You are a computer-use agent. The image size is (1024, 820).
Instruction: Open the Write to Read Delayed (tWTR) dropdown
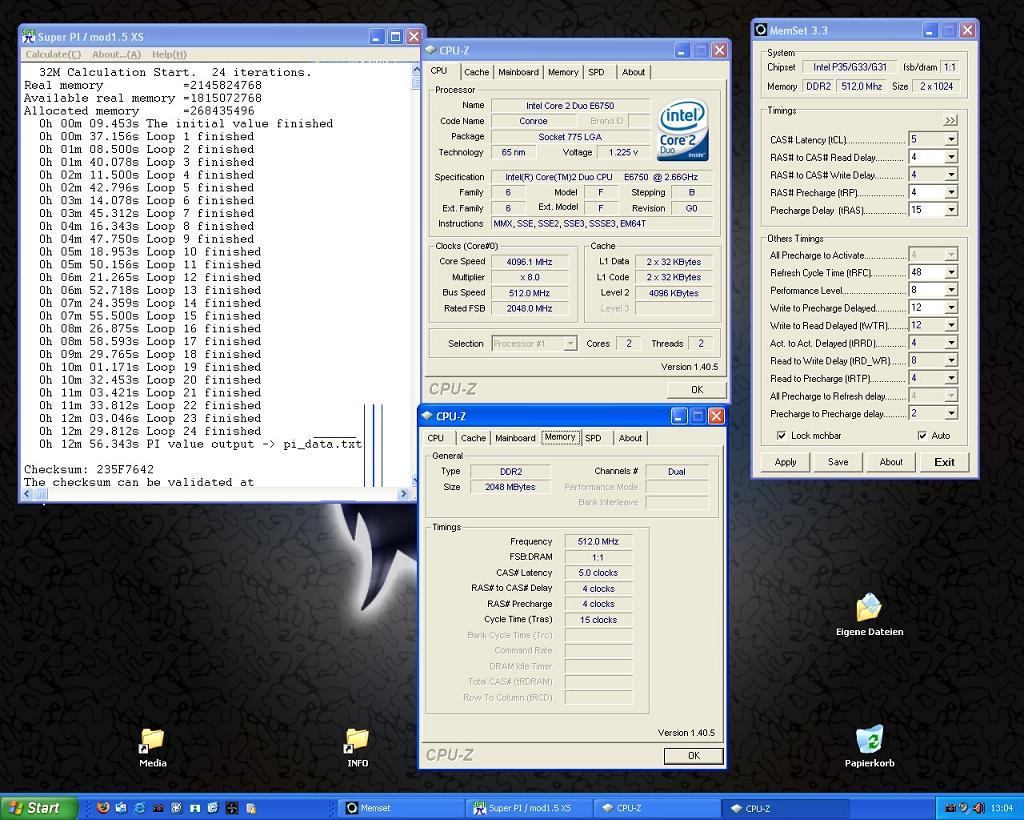coord(952,325)
